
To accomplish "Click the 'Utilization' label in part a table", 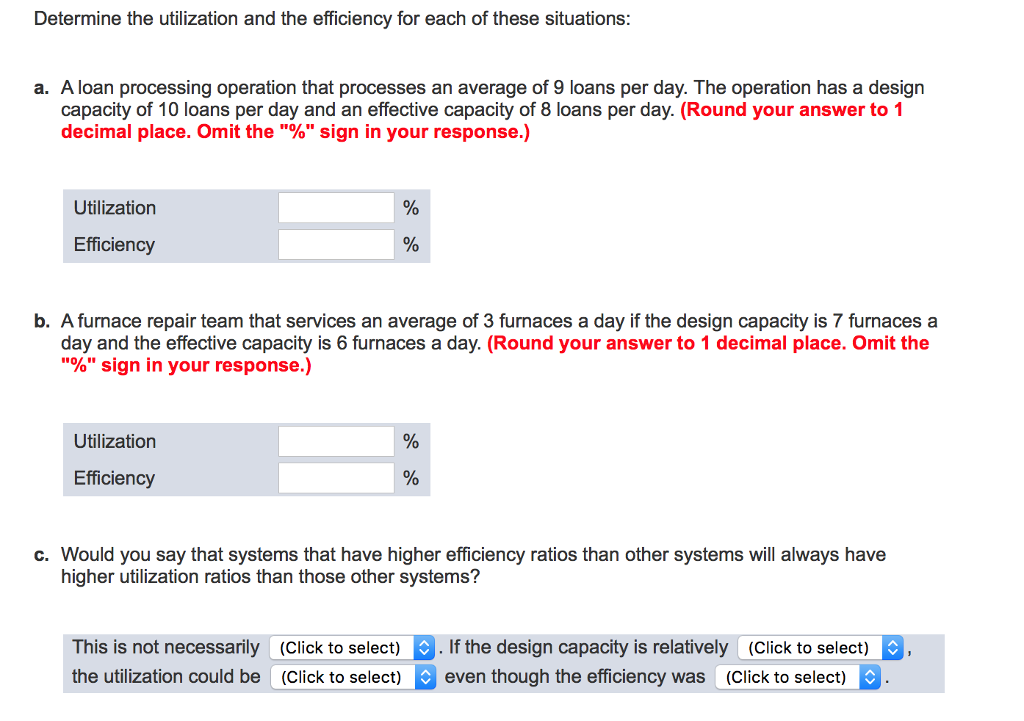I will pos(115,207).
